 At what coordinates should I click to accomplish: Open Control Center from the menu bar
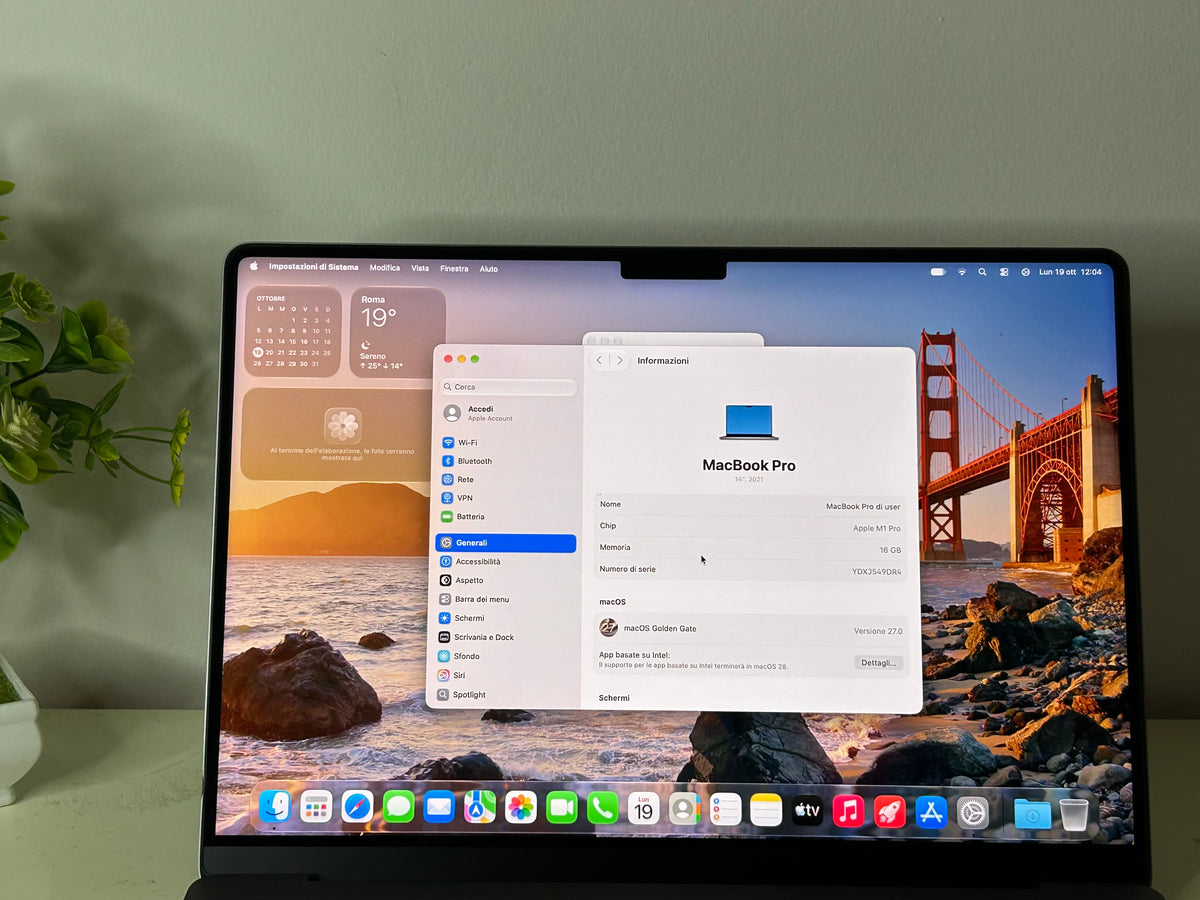[1004, 272]
